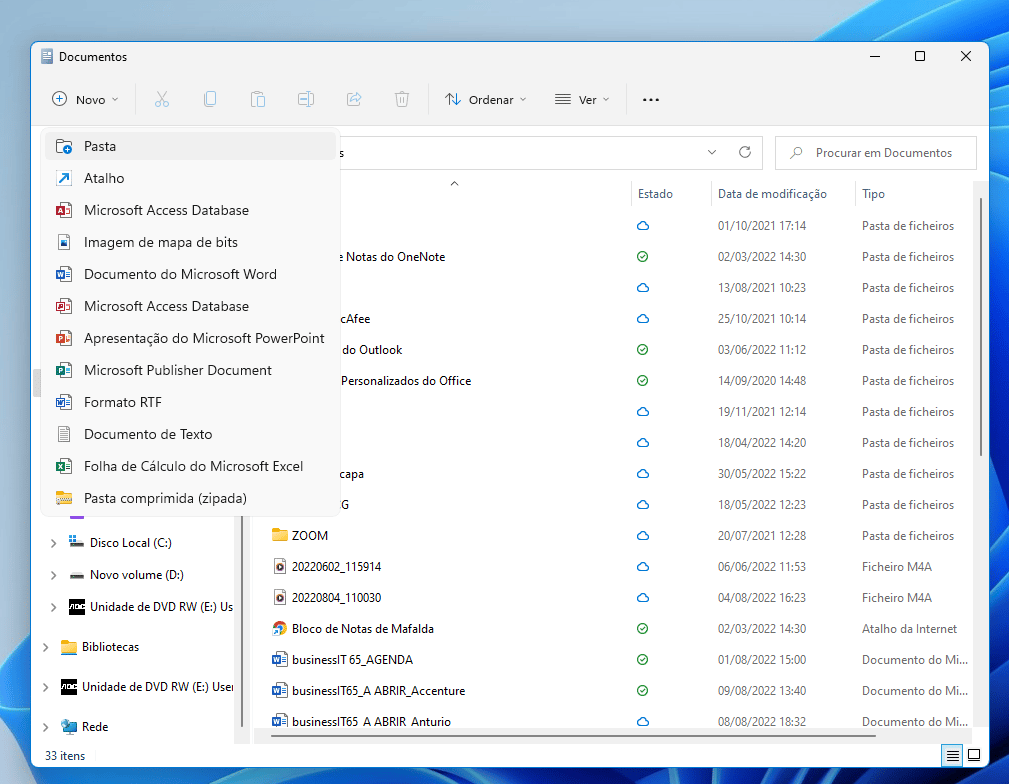Select Formato RTF menu entry
This screenshot has width=1009, height=784.
click(x=190, y=402)
